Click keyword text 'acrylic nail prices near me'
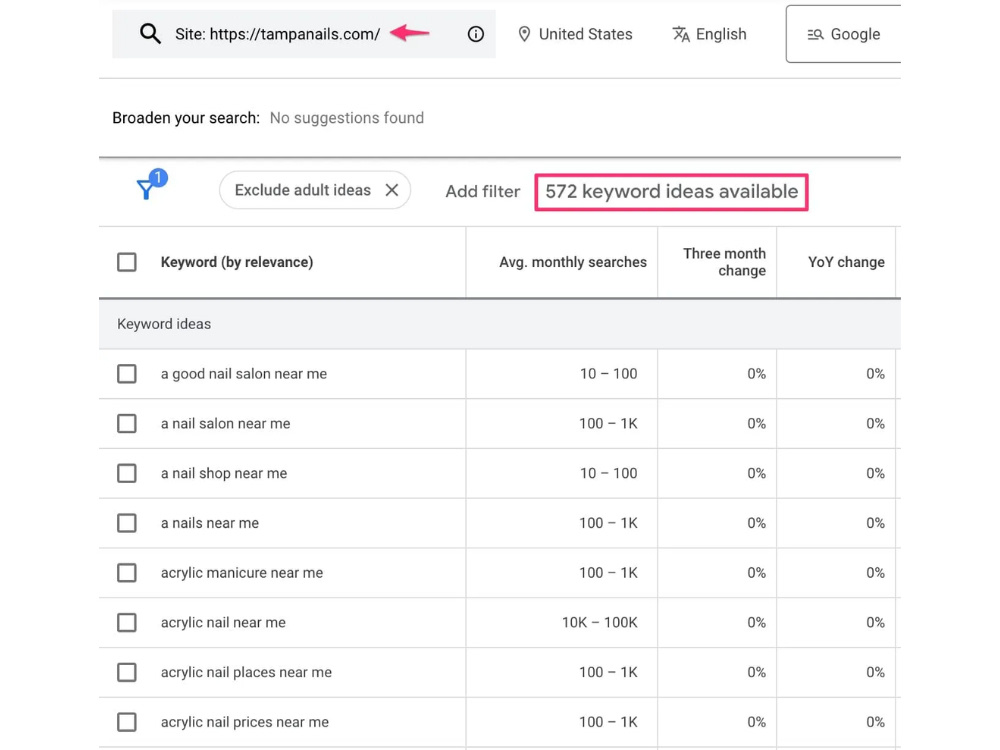Image resolution: width=1000 pixels, height=750 pixels. click(245, 722)
